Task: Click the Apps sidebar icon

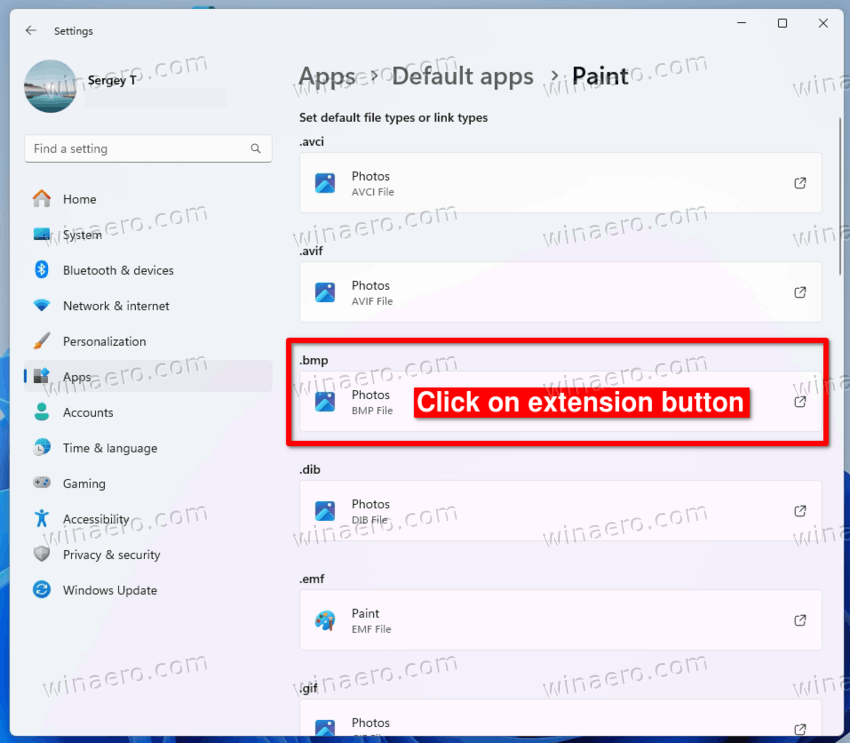Action: pos(42,376)
